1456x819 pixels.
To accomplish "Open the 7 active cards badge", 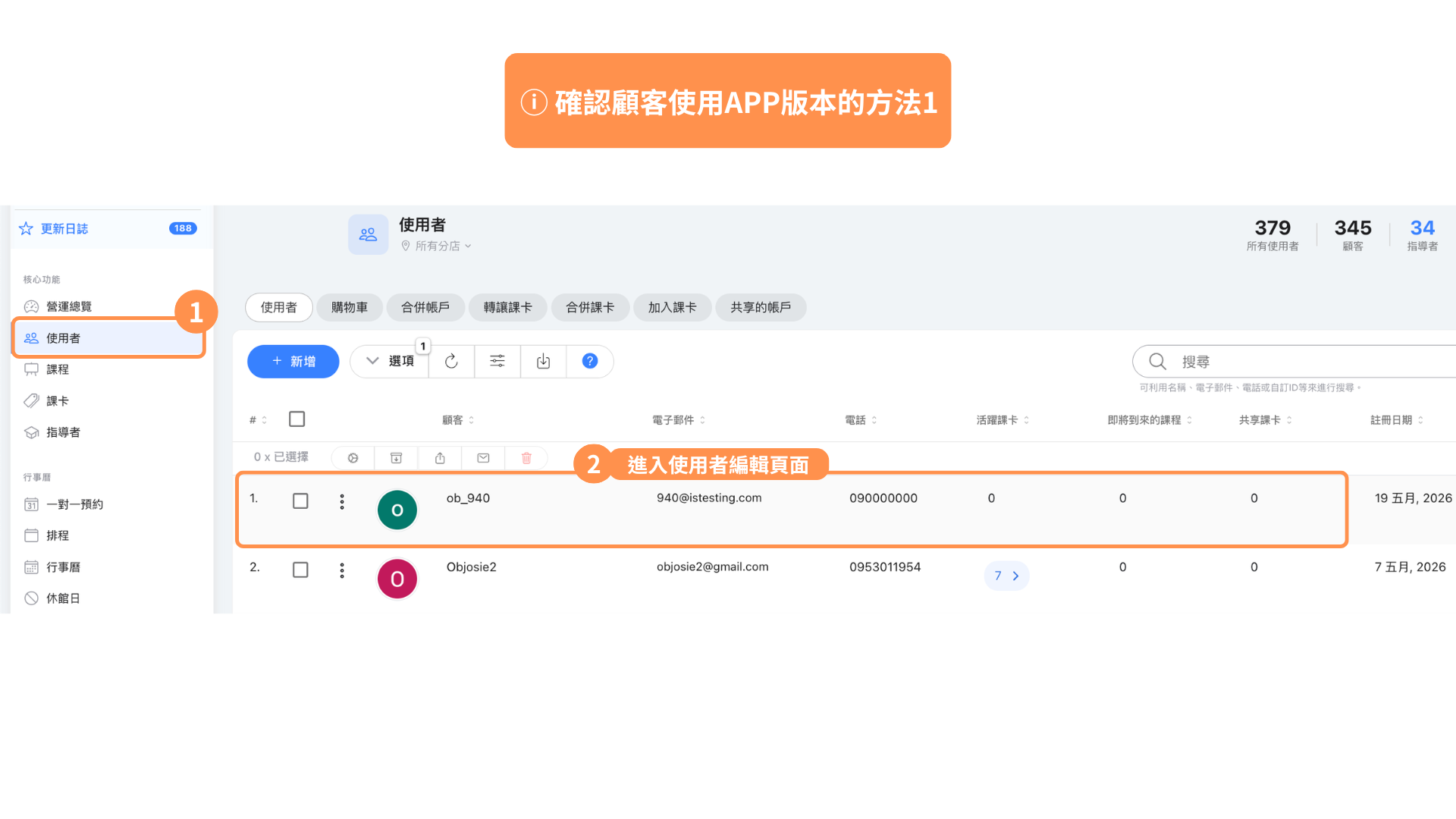I will [x=1006, y=576].
